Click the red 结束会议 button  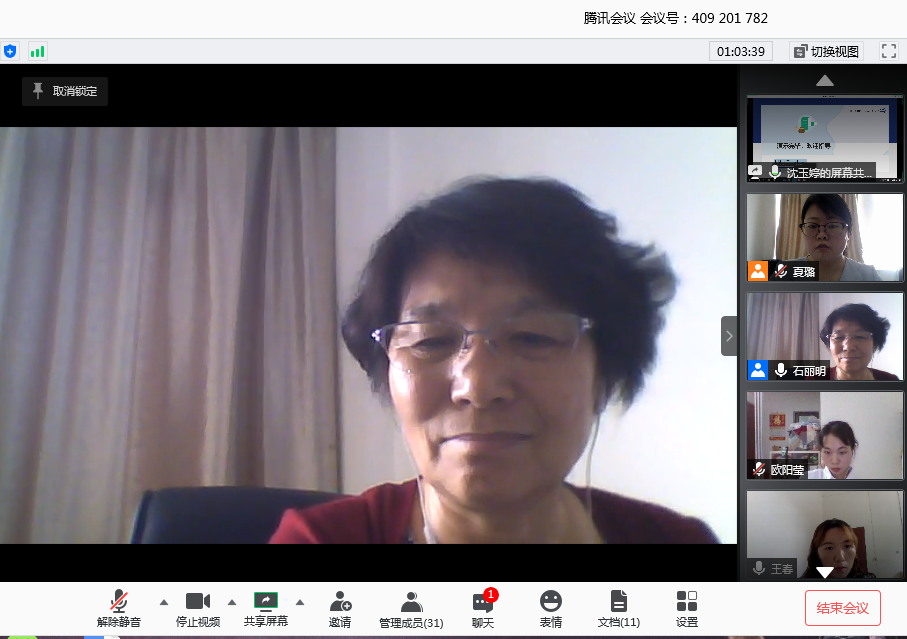pos(842,608)
